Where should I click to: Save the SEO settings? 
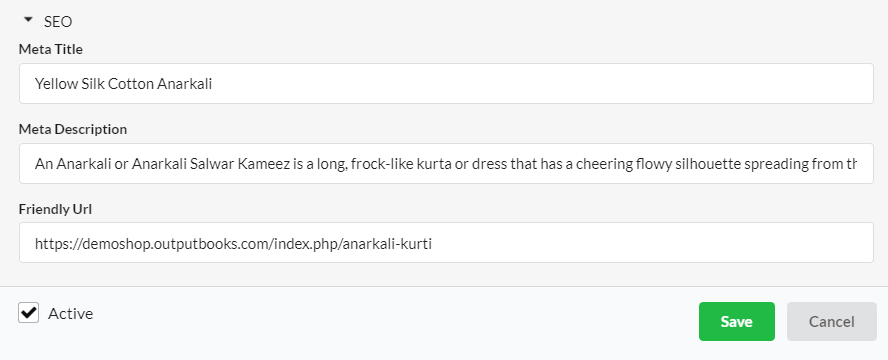tap(736, 322)
